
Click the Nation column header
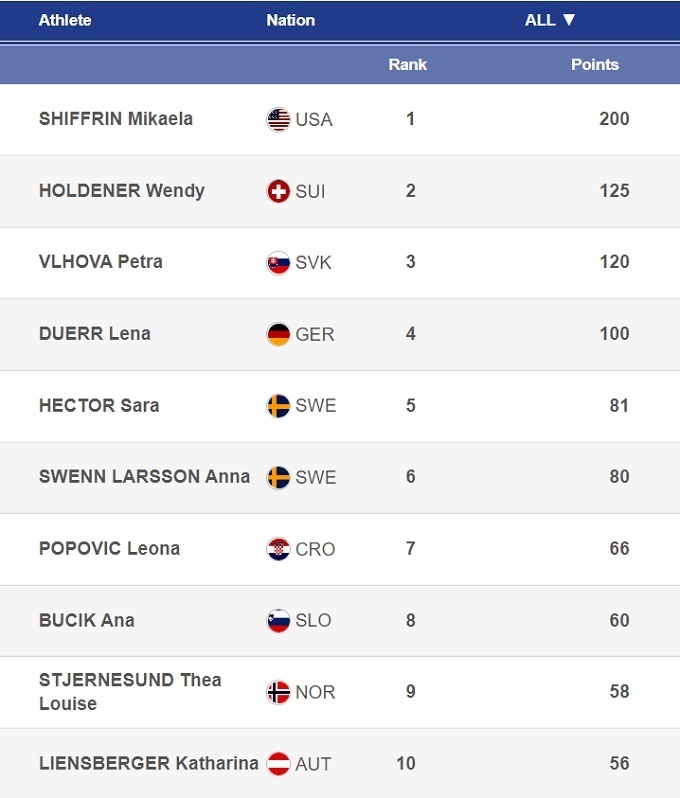point(290,20)
